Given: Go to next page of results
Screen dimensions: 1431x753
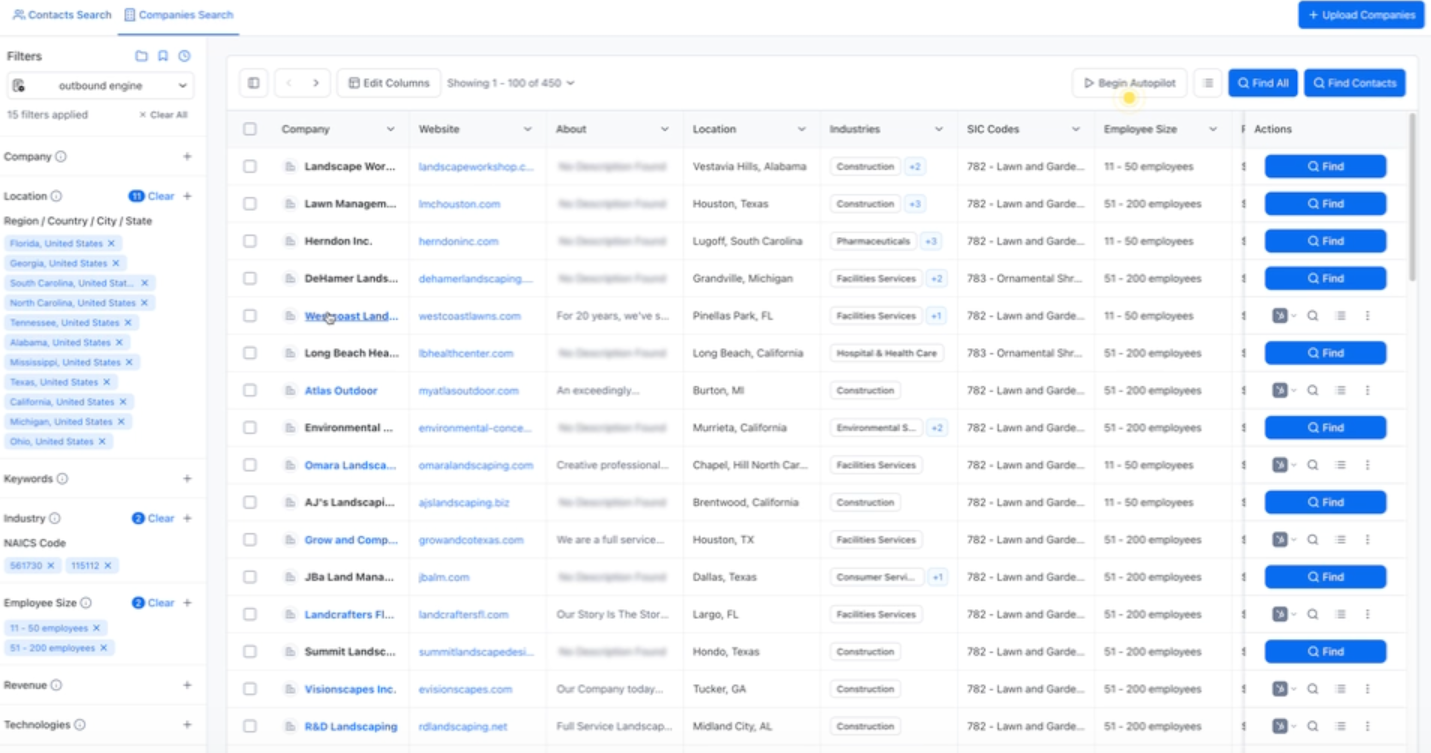Looking at the screenshot, I should click(x=316, y=83).
